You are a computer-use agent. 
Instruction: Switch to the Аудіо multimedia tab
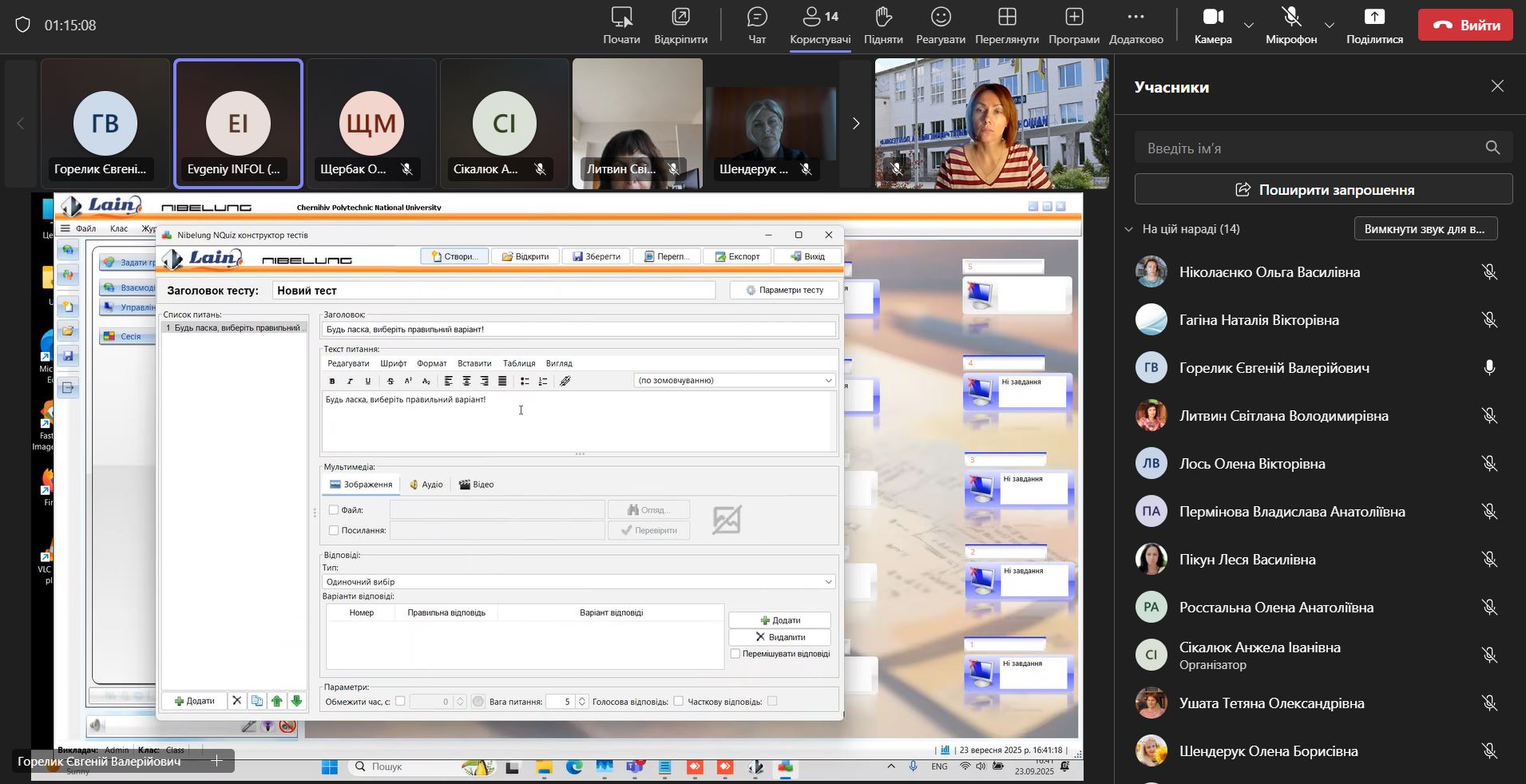click(x=426, y=485)
